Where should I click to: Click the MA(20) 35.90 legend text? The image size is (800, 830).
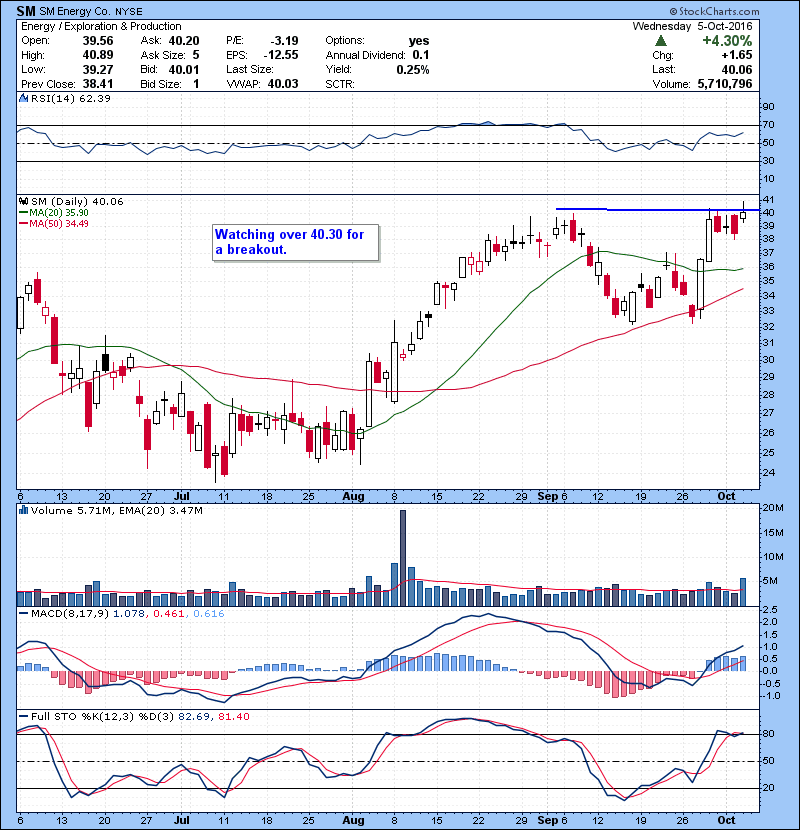tap(59, 212)
